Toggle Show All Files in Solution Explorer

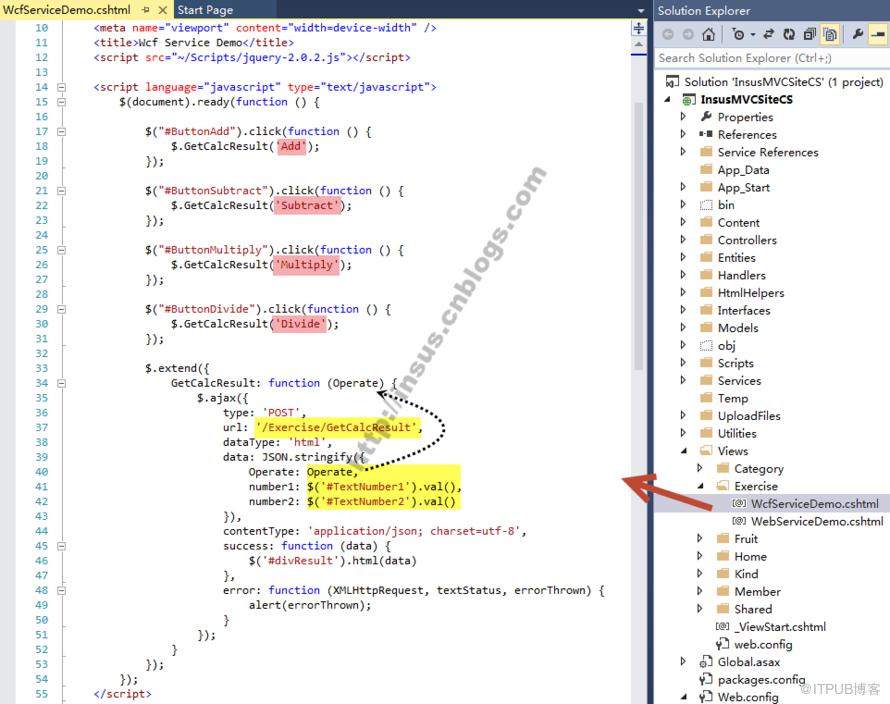[x=830, y=35]
